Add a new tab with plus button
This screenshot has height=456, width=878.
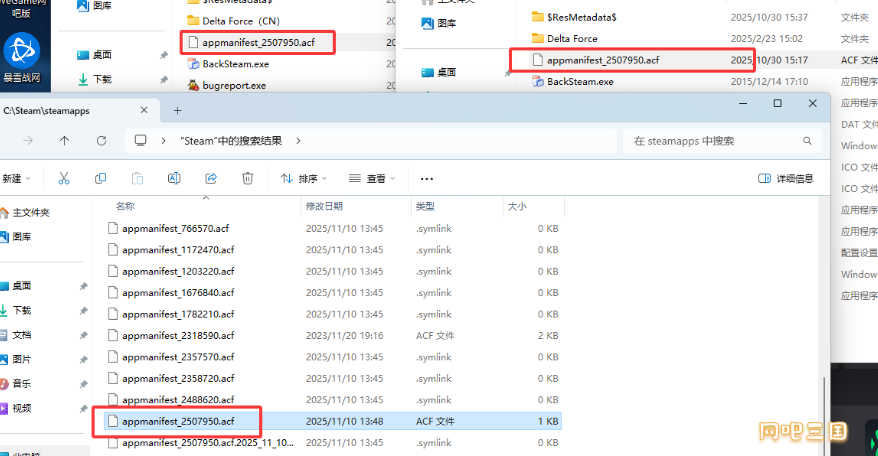tap(178, 111)
